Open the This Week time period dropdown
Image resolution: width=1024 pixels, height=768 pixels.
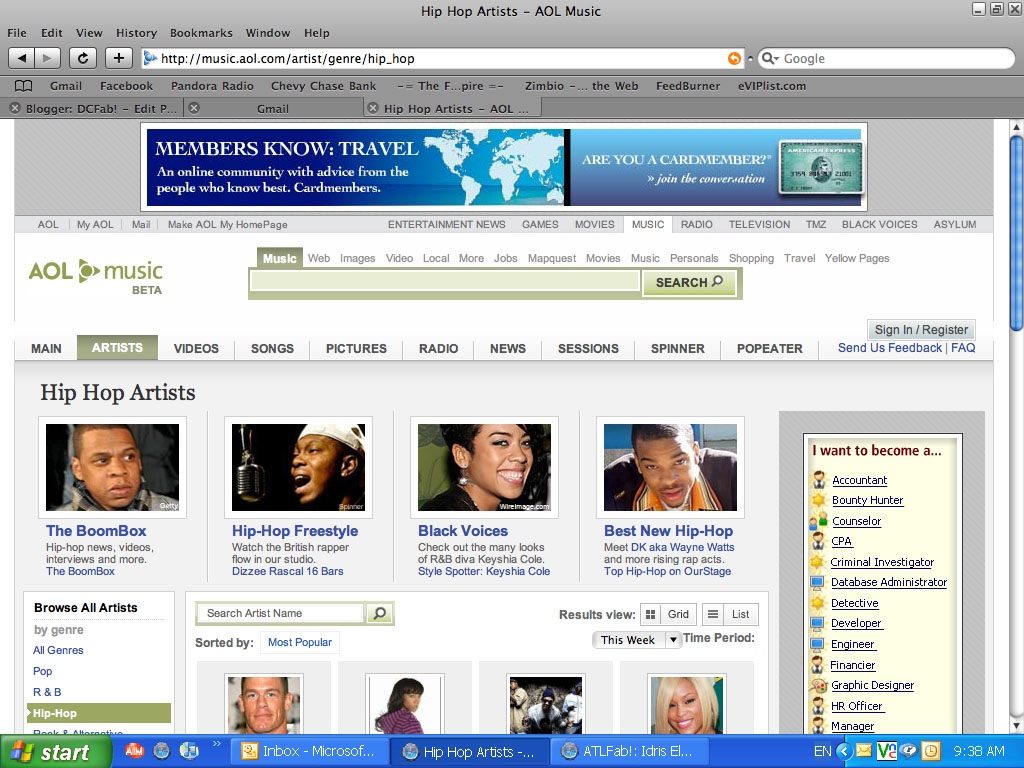pos(637,639)
